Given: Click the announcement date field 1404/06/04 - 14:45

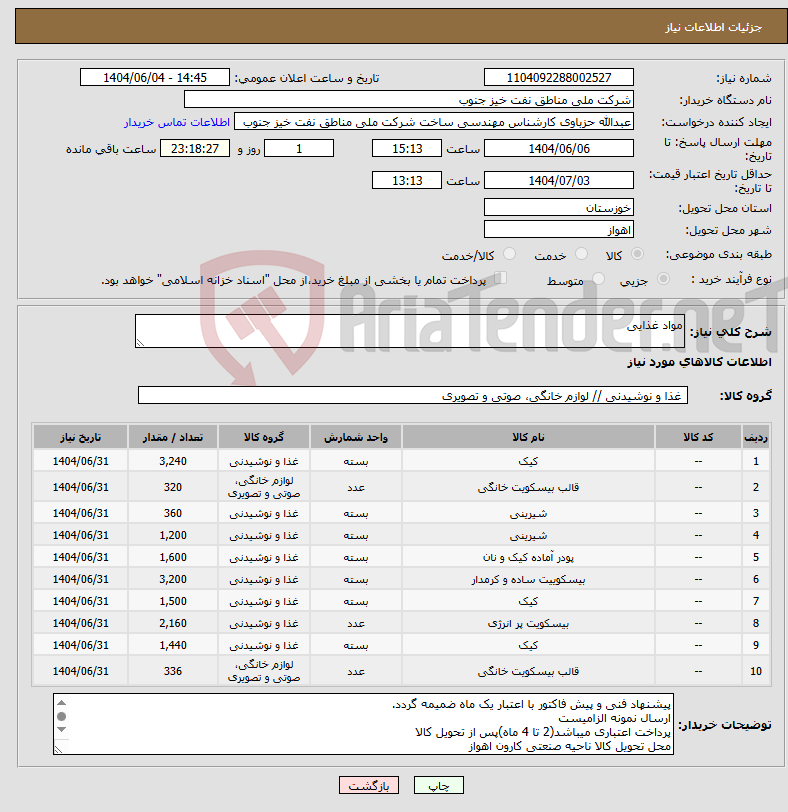Looking at the screenshot, I should pyautogui.click(x=155, y=78).
